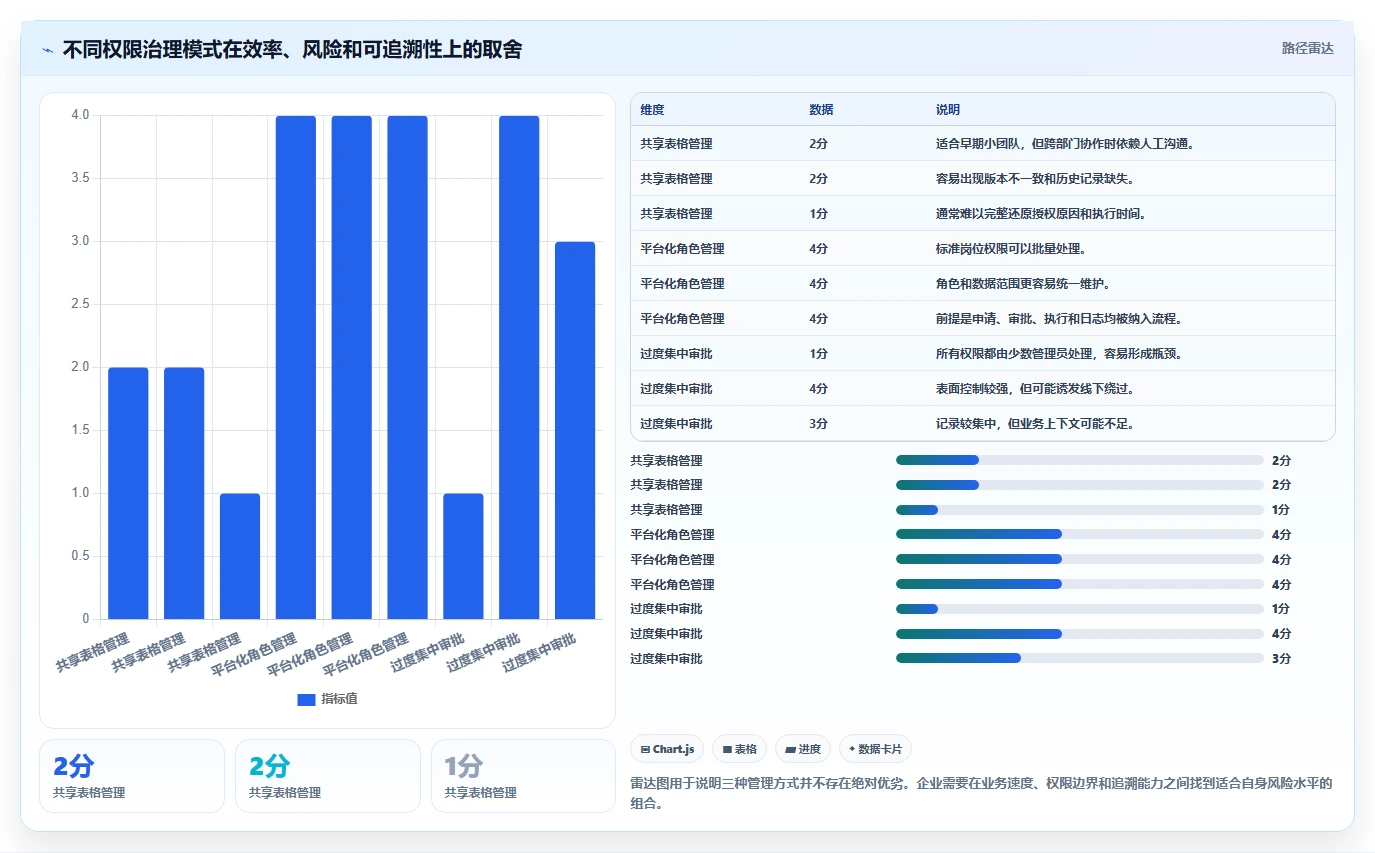This screenshot has height=853, width=1375.
Task: Click the 数据 table column header
Action: point(821,110)
